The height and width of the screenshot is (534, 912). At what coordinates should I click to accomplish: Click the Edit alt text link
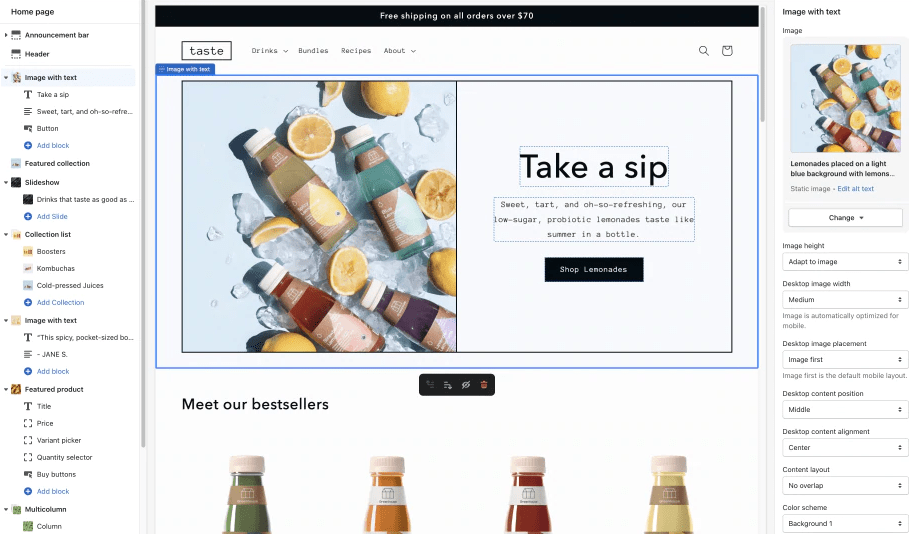(855, 189)
